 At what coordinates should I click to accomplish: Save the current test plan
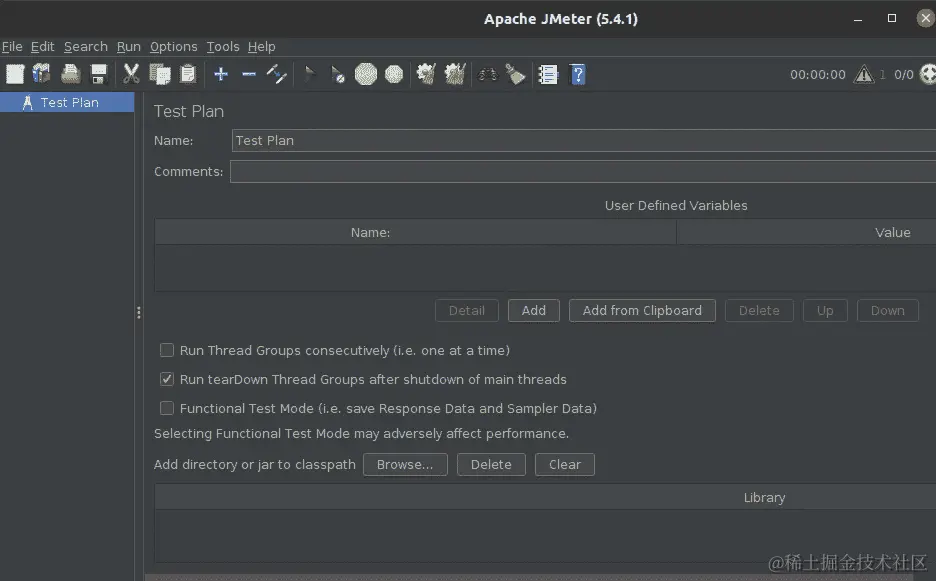[97, 74]
